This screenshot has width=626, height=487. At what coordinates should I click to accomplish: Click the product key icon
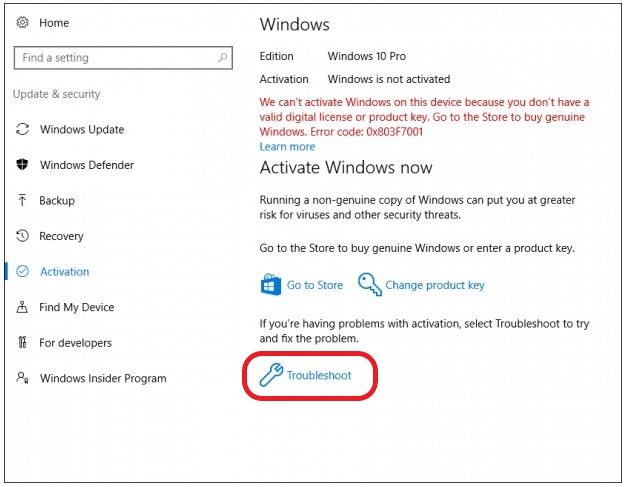coord(370,284)
